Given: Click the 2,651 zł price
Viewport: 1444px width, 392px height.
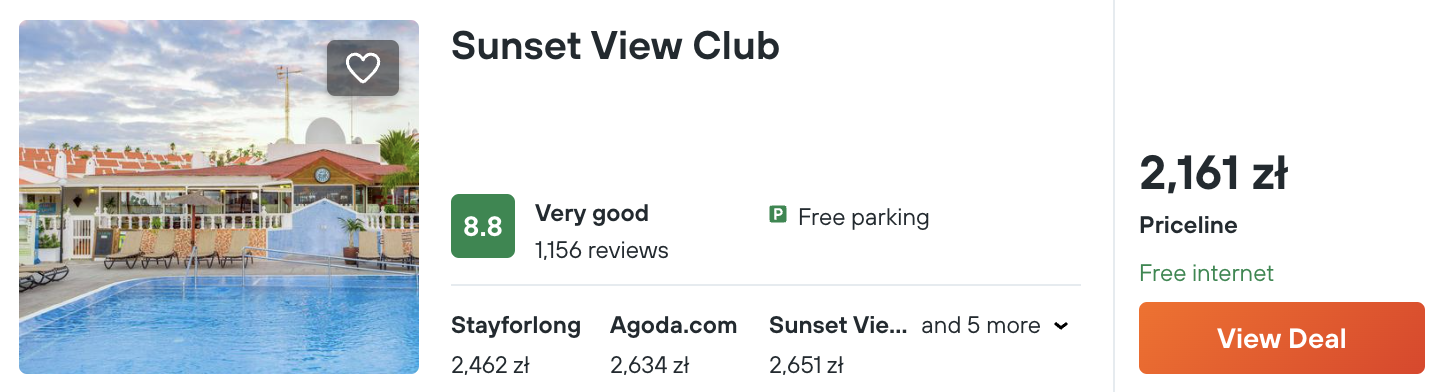Looking at the screenshot, I should pyautogui.click(x=808, y=365).
